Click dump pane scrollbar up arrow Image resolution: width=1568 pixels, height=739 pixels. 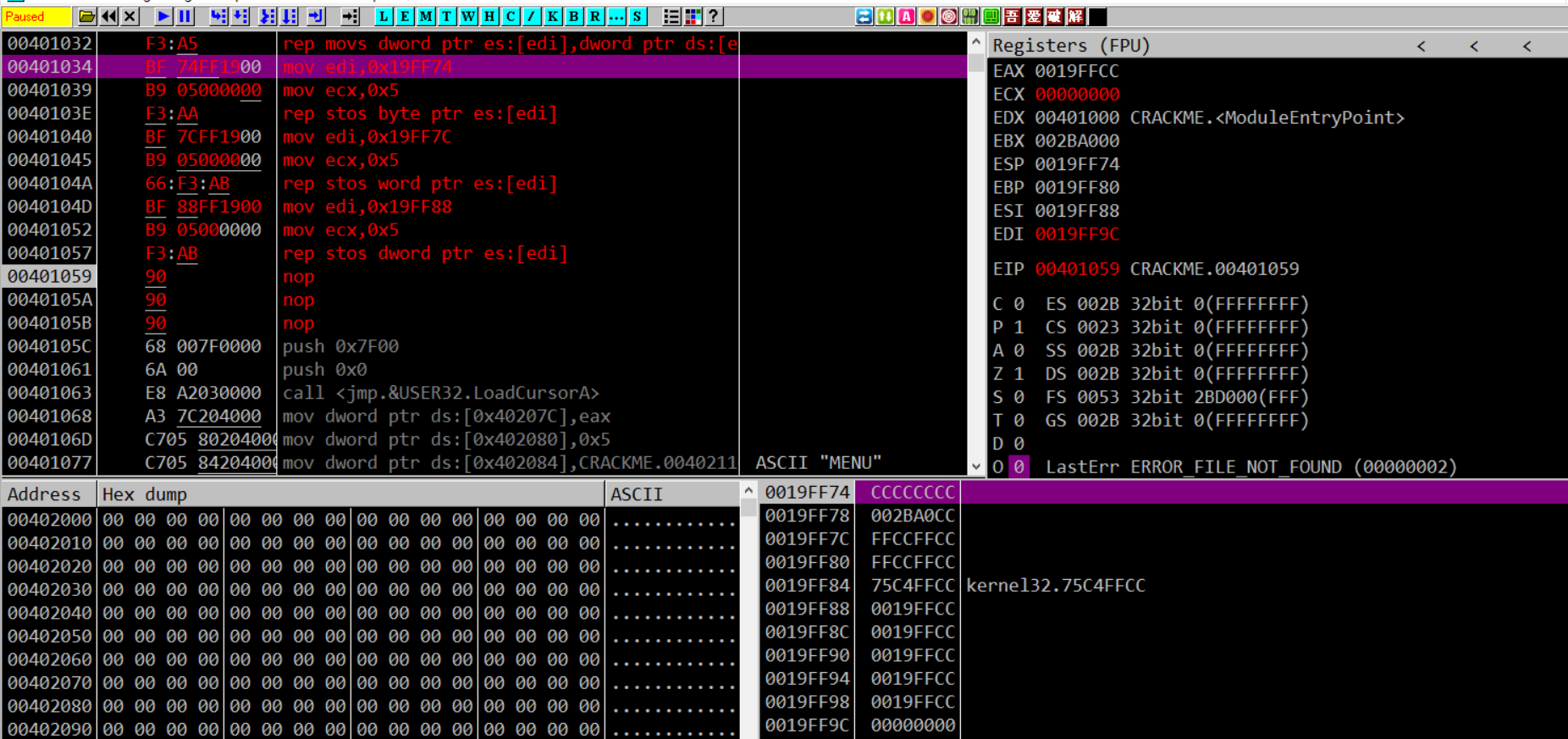click(748, 490)
